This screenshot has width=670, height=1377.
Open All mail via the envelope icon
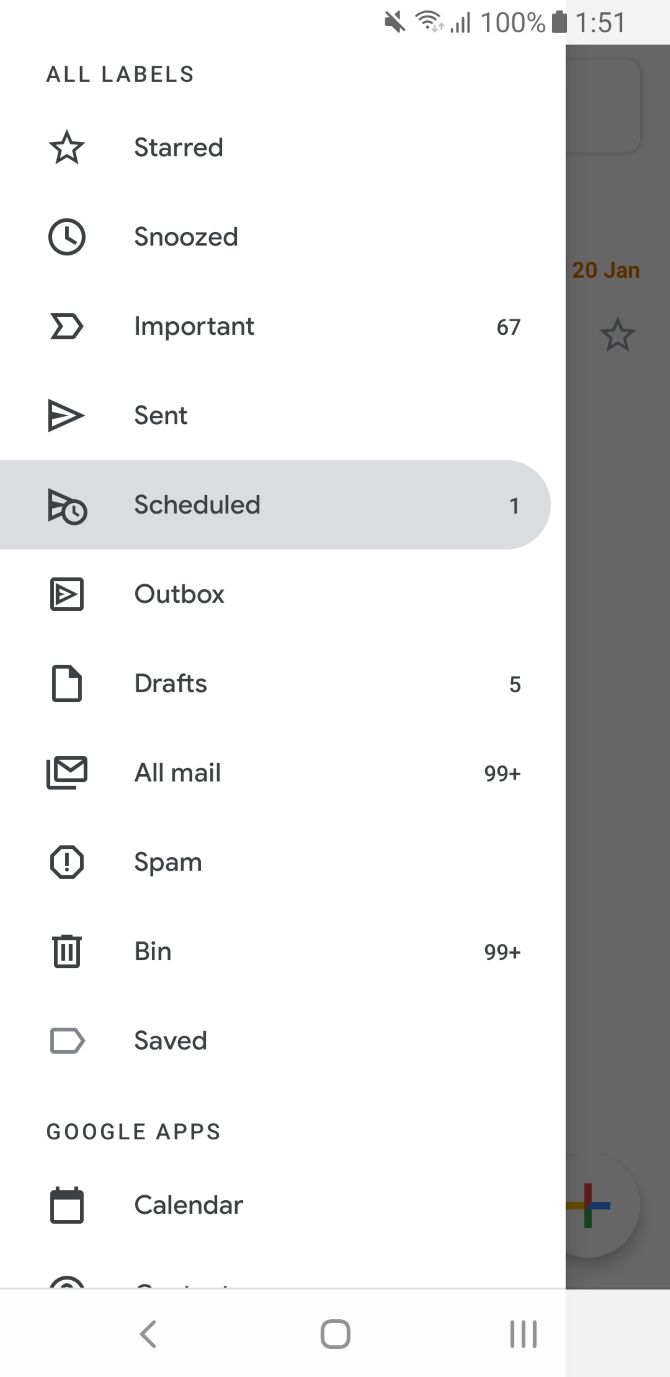(66, 772)
